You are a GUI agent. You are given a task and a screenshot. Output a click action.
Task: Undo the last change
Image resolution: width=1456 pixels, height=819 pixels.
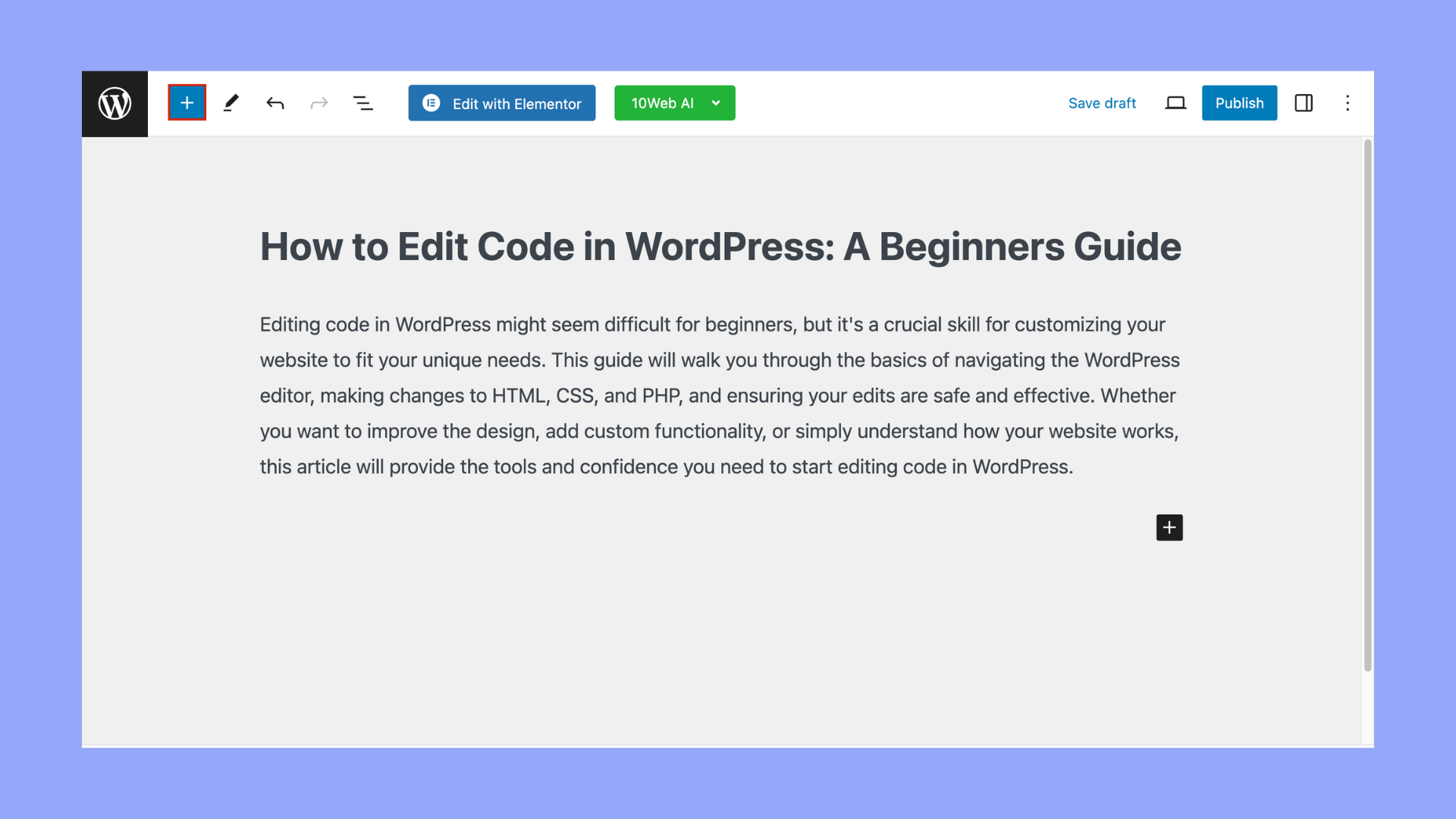275,103
